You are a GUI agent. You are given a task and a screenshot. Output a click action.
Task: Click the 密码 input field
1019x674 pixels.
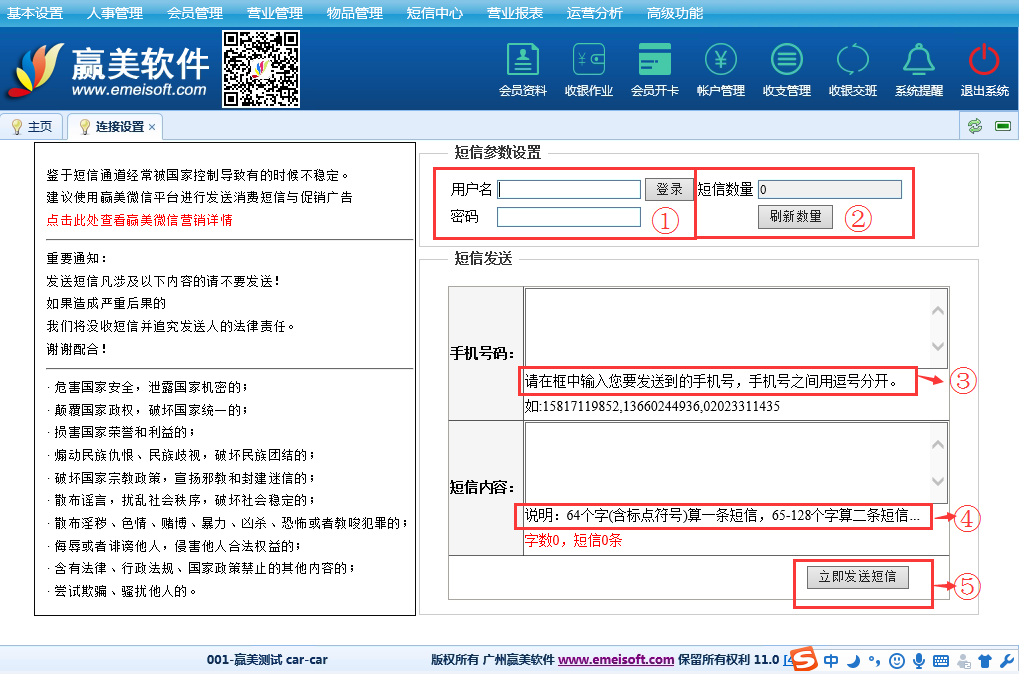pos(569,217)
